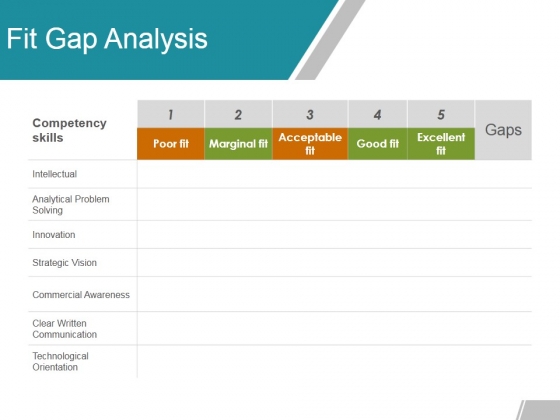Click the orange 'Poor fit' cell
The height and width of the screenshot is (420, 560).
pyautogui.click(x=171, y=144)
